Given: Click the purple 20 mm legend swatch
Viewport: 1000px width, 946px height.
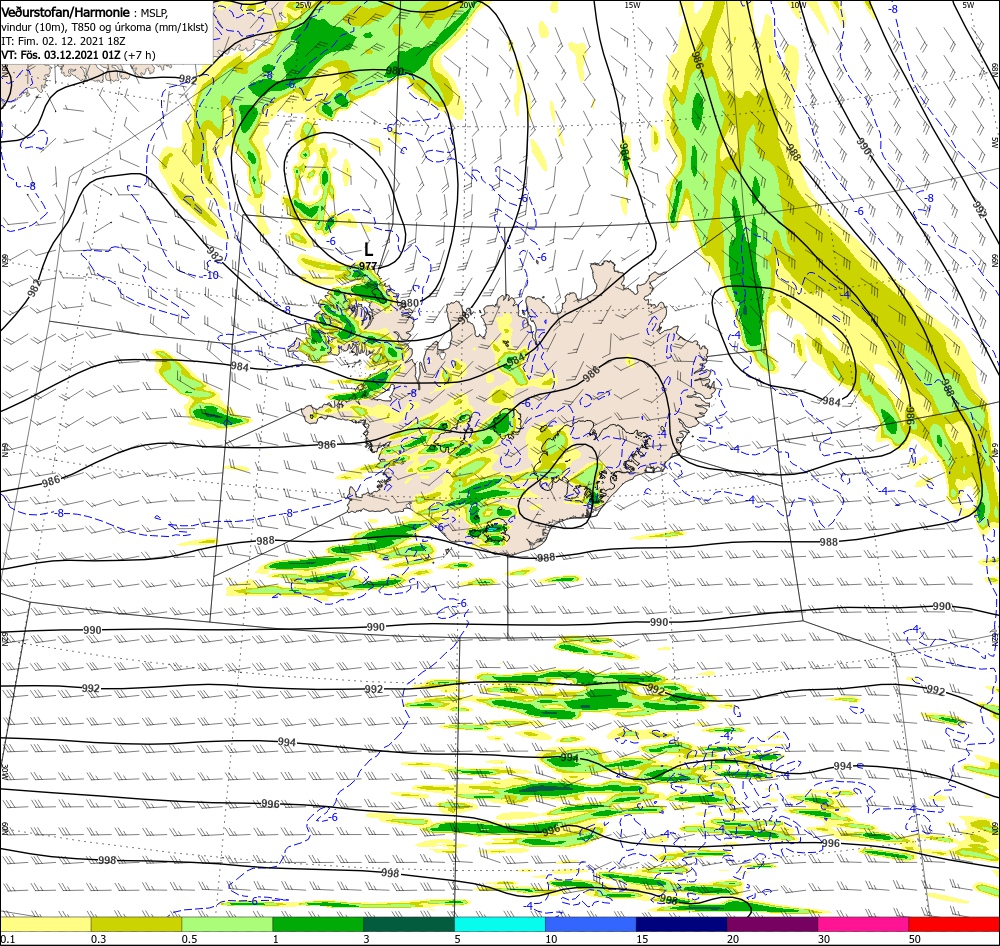Looking at the screenshot, I should 772,924.
